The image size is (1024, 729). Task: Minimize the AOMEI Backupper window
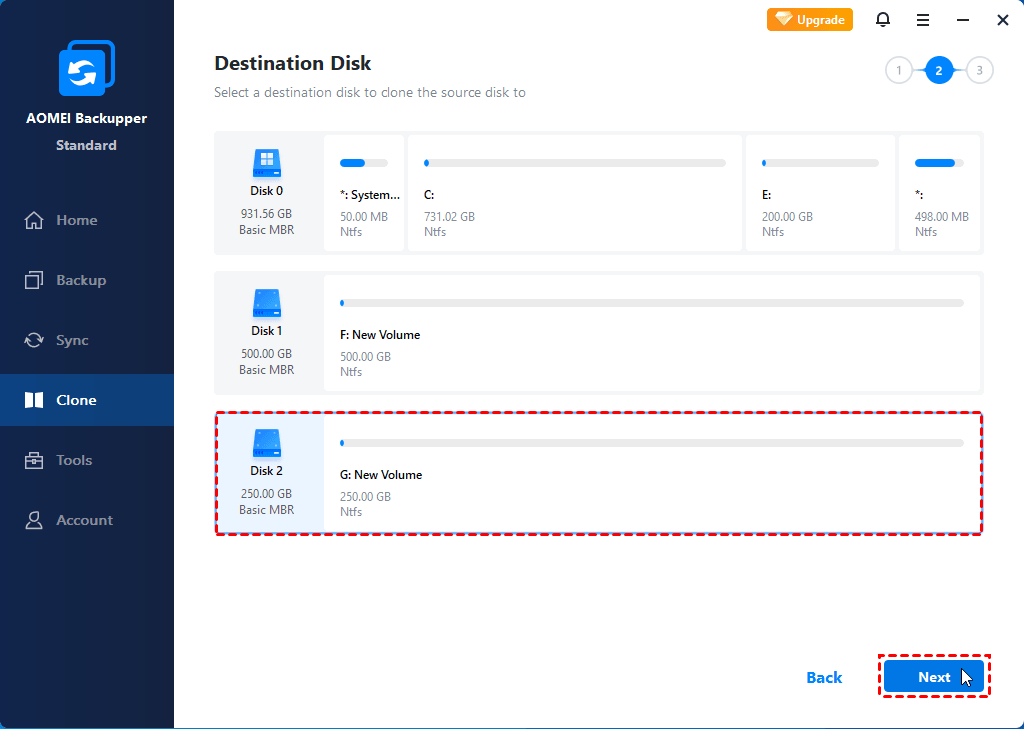coord(963,20)
